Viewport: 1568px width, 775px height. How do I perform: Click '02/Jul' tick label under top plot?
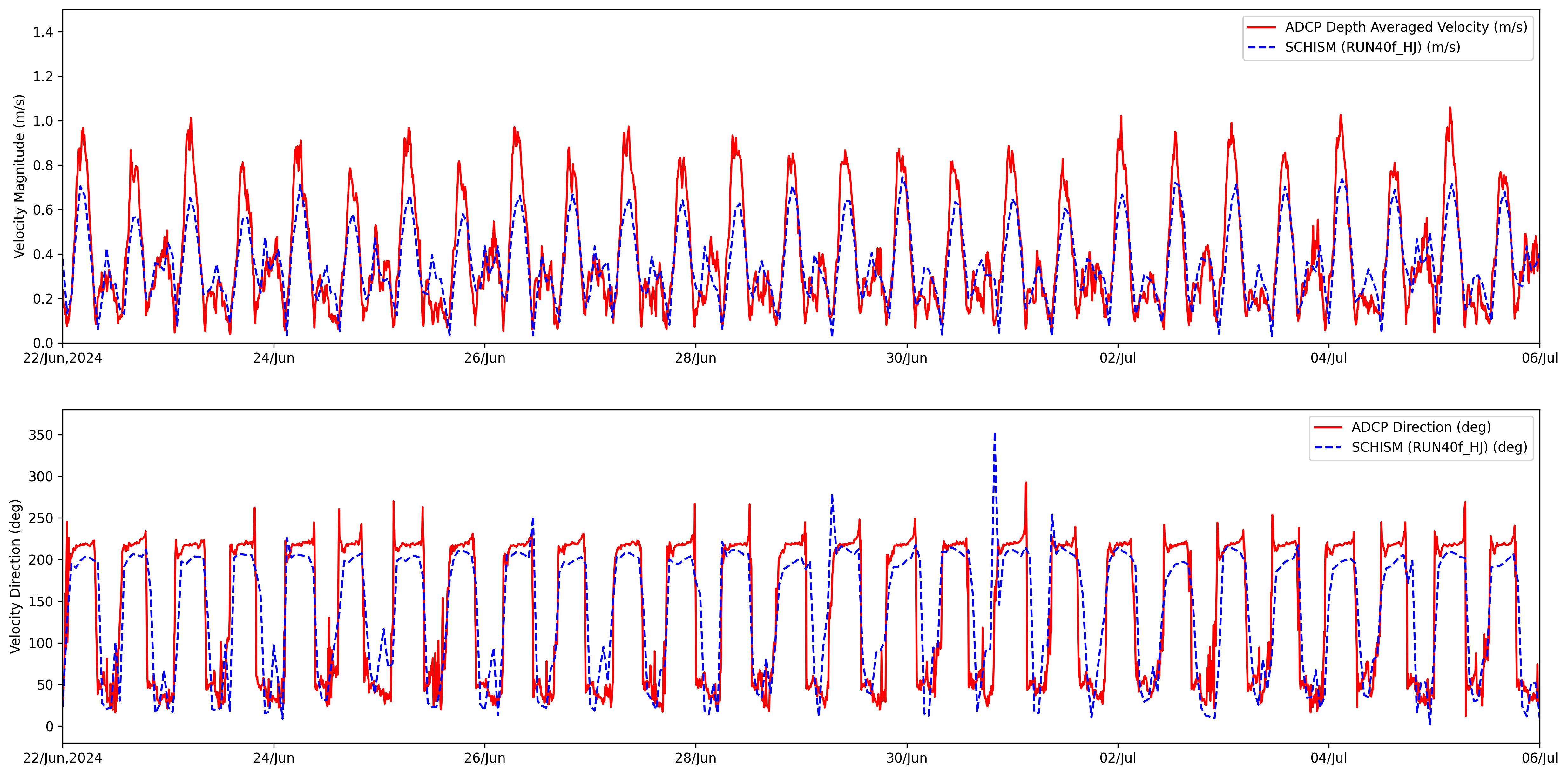(1118, 358)
